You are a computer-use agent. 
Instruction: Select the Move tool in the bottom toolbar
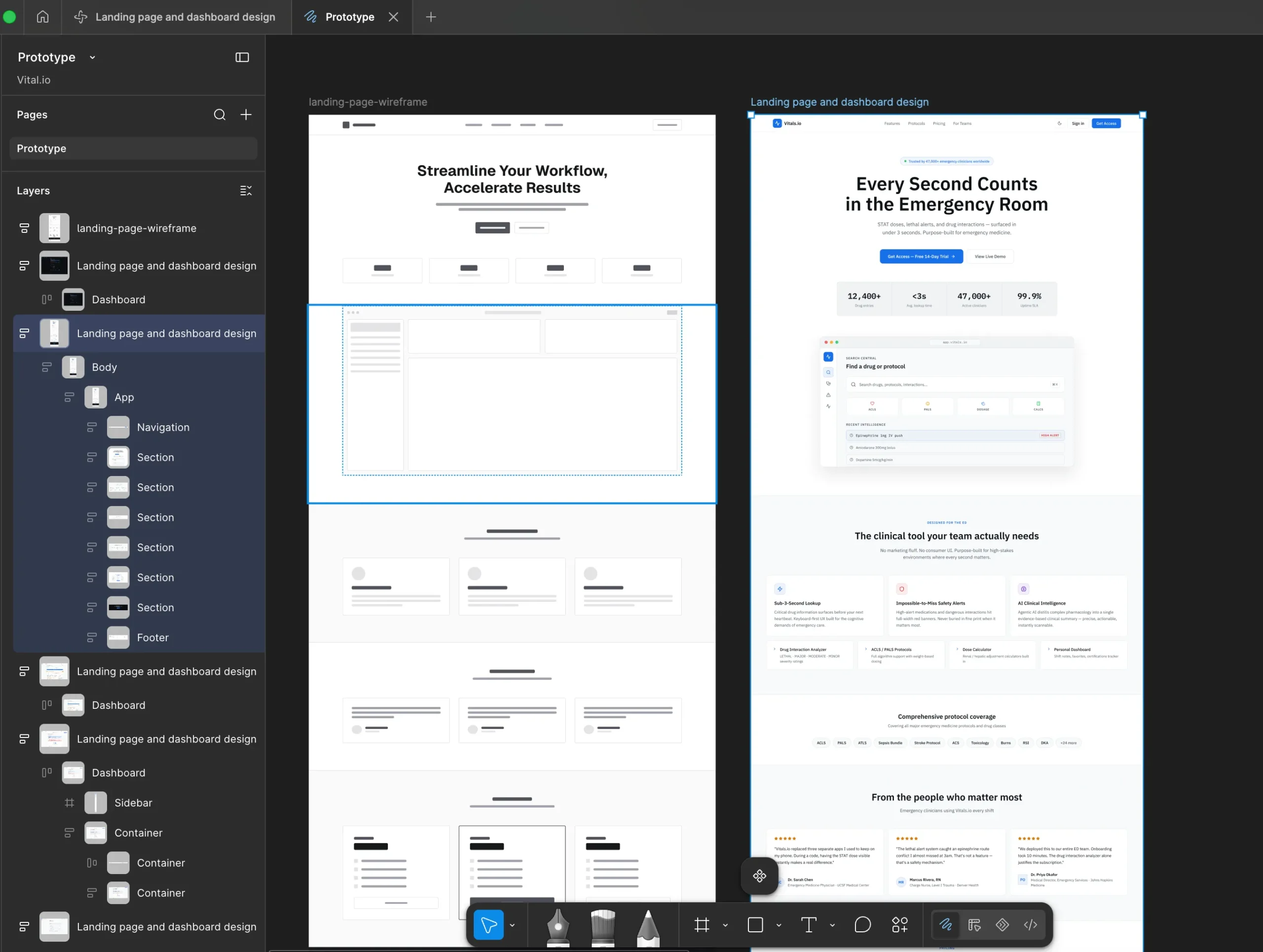(x=488, y=924)
